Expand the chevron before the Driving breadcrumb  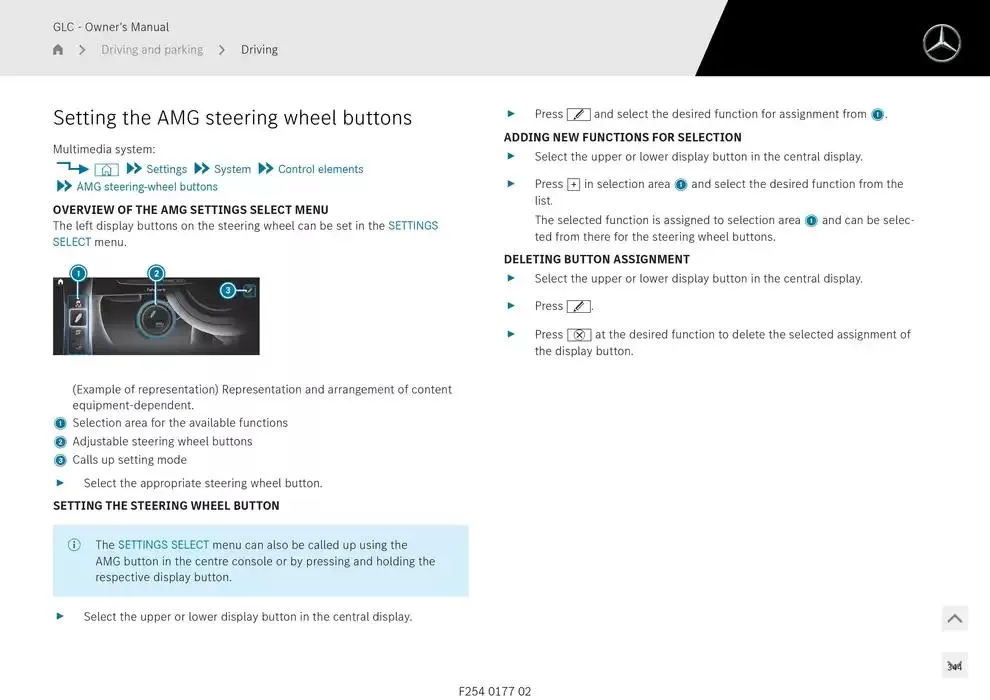click(x=222, y=50)
